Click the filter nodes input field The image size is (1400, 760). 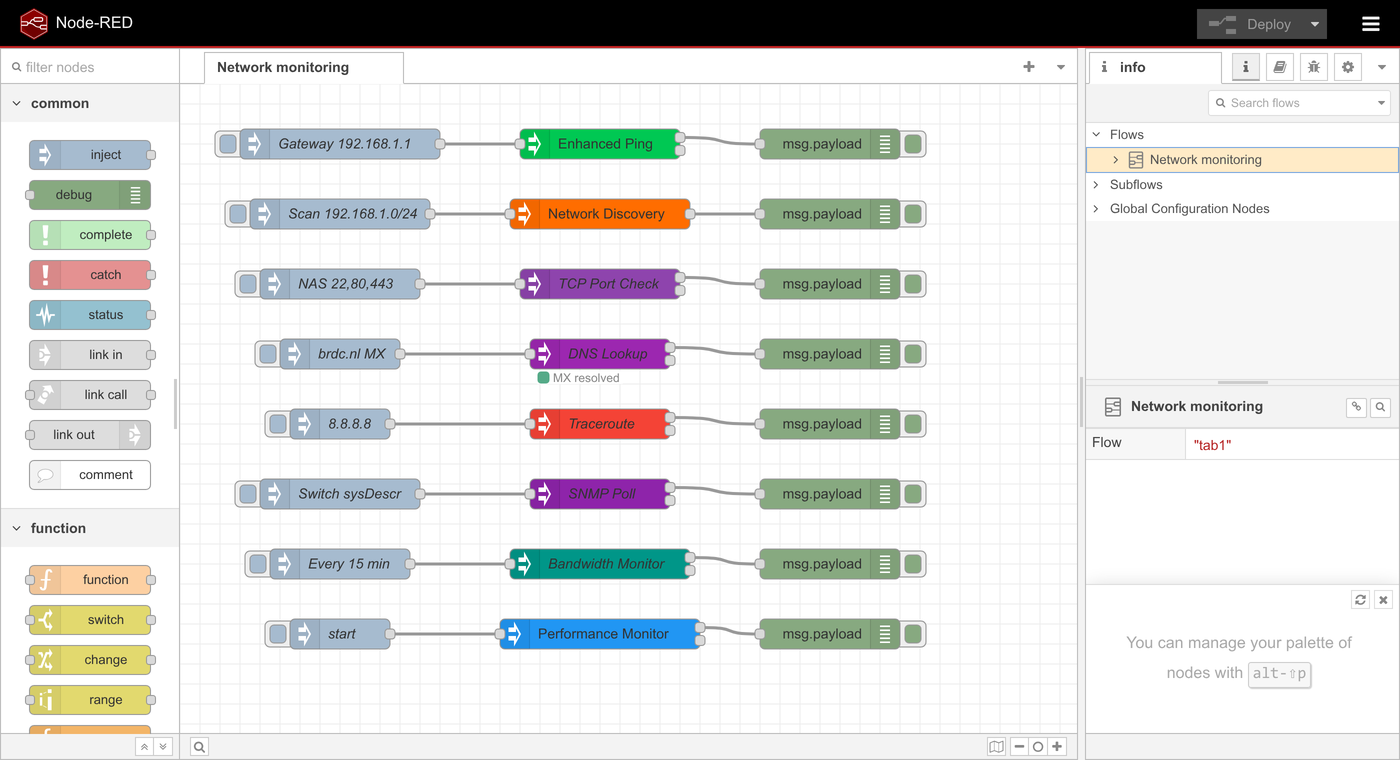(90, 67)
